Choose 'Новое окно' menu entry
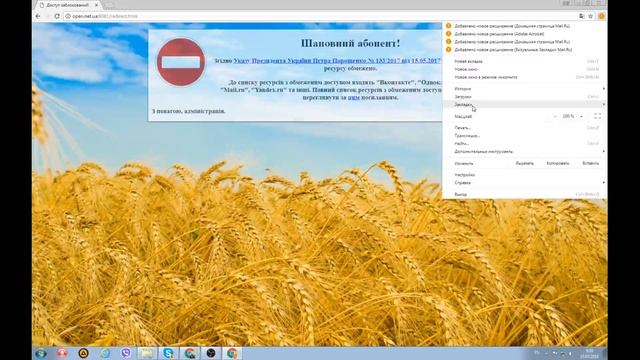The width and height of the screenshot is (640, 360). tap(524, 69)
